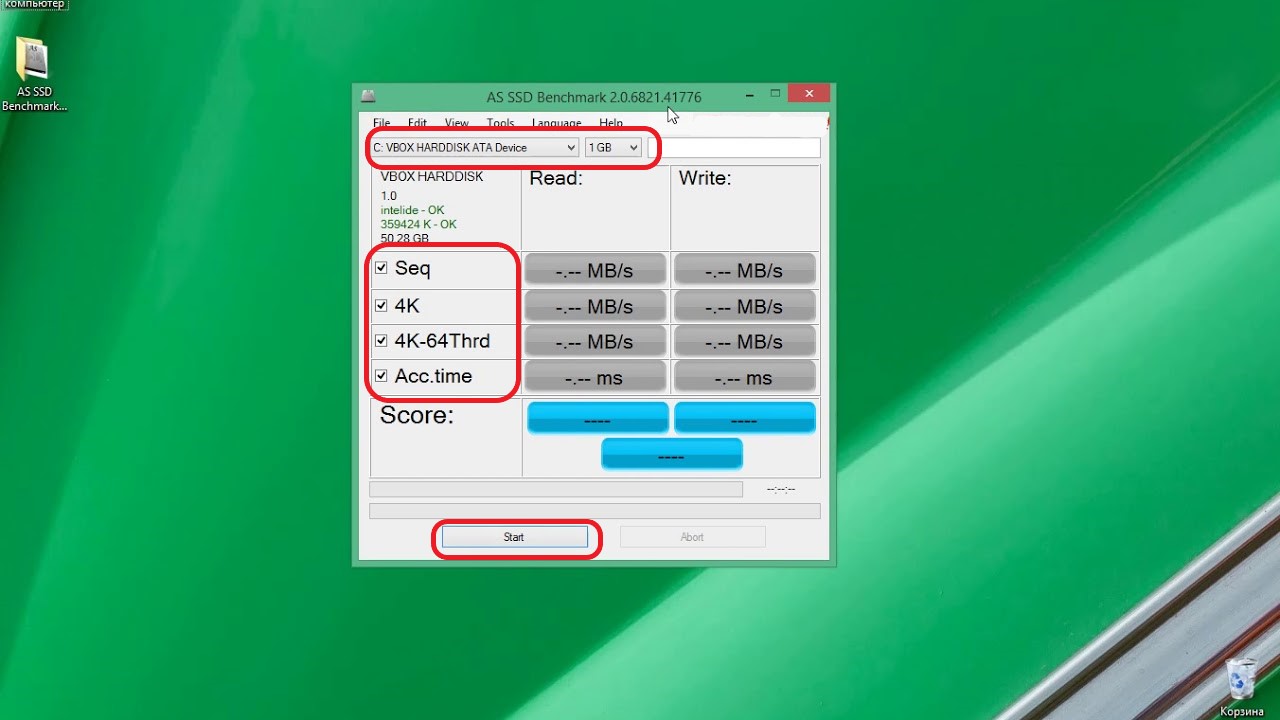This screenshot has width=1280, height=720.
Task: Click the Acc.time read ms box
Action: point(595,377)
